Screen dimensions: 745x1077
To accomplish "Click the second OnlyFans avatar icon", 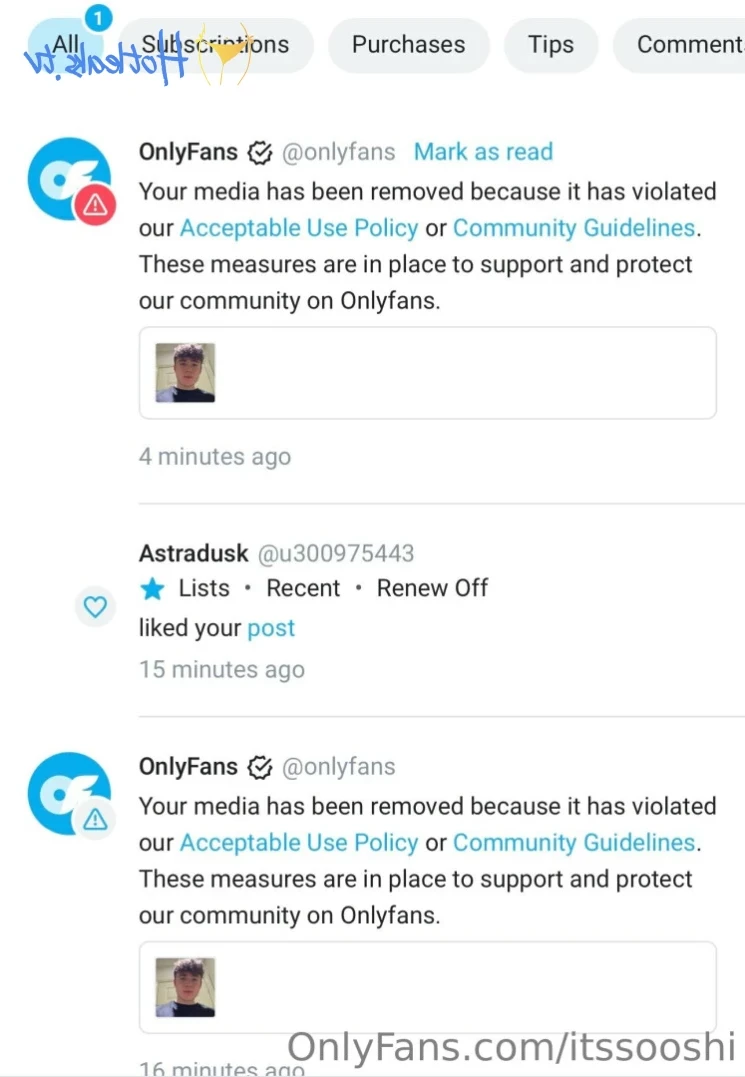I will point(66,792).
